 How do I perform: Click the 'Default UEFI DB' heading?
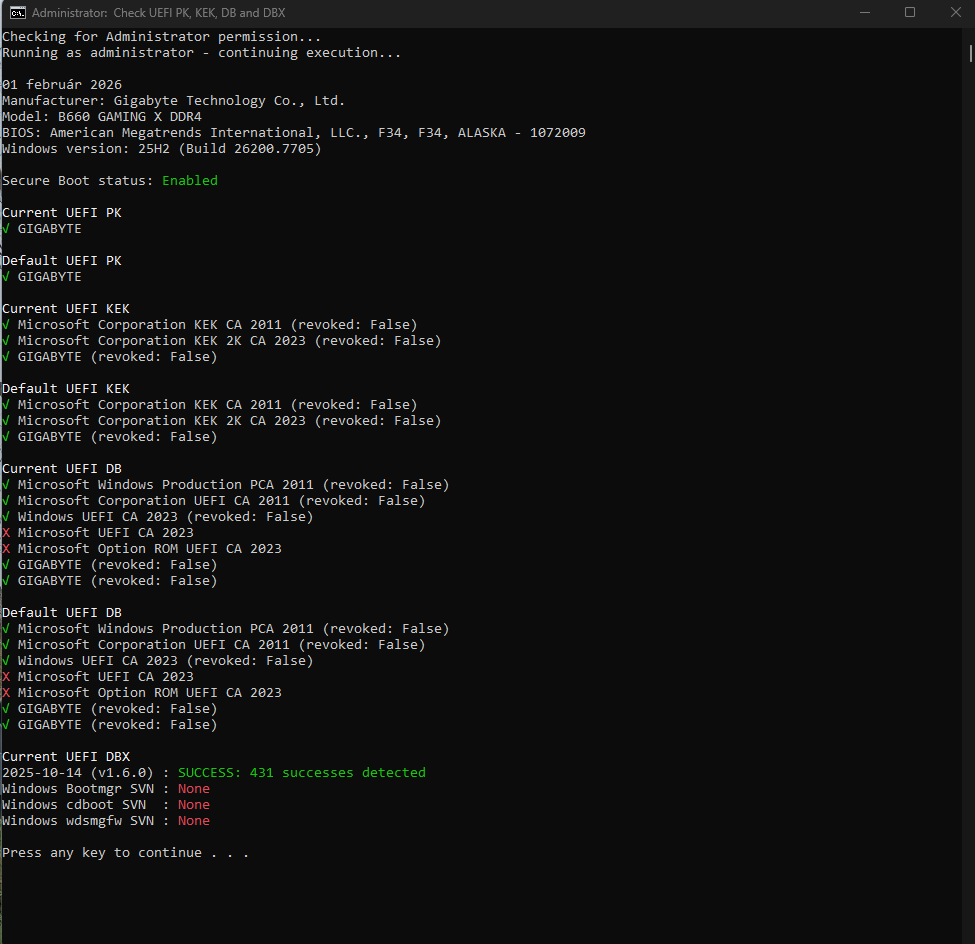pyautogui.click(x=62, y=613)
